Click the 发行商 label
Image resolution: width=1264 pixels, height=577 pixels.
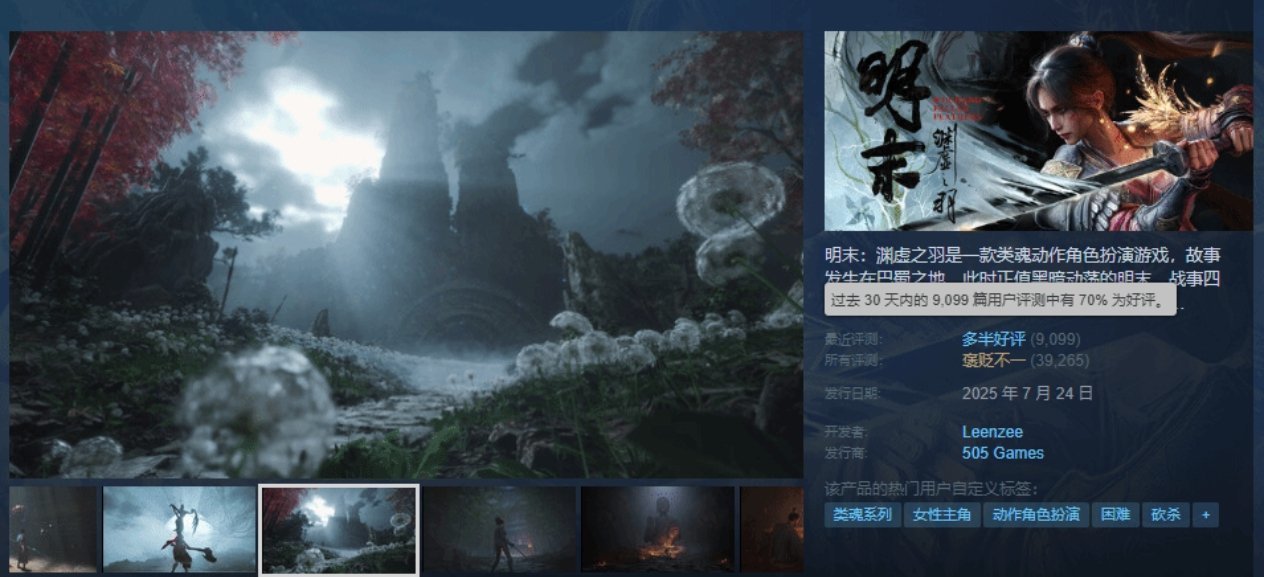[x=846, y=453]
